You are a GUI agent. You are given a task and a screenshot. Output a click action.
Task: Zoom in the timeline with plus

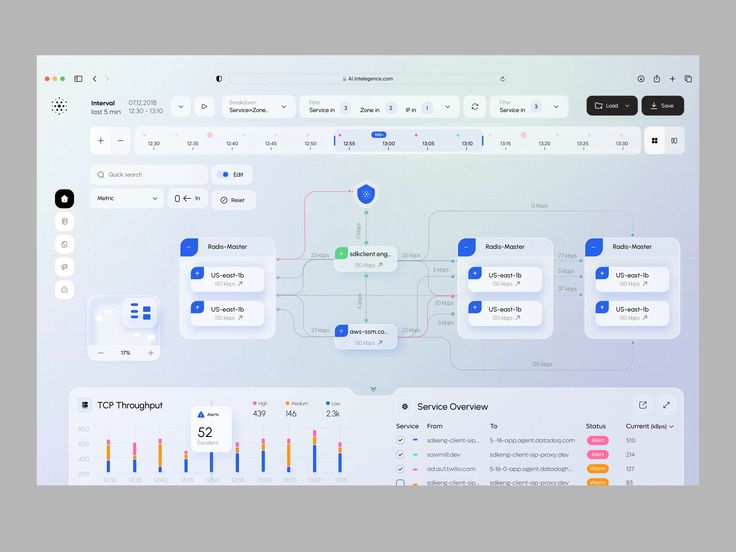[100, 140]
